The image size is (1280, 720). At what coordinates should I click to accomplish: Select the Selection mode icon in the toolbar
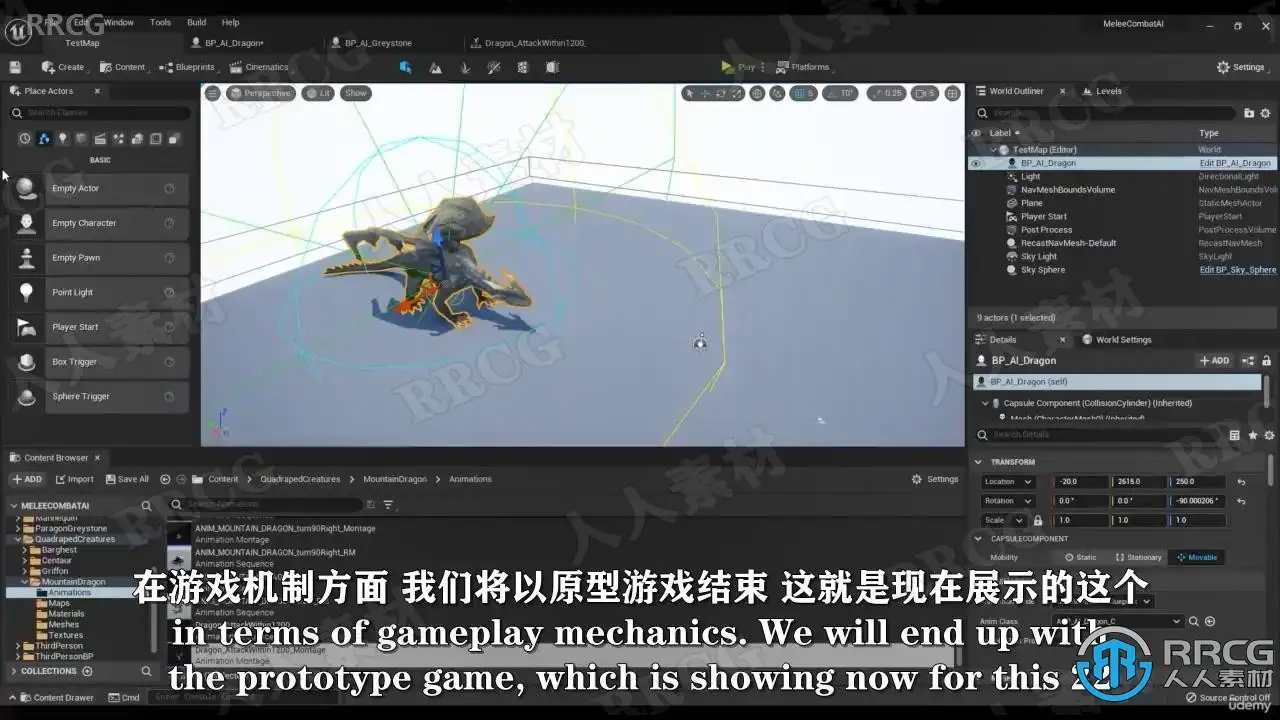point(405,67)
